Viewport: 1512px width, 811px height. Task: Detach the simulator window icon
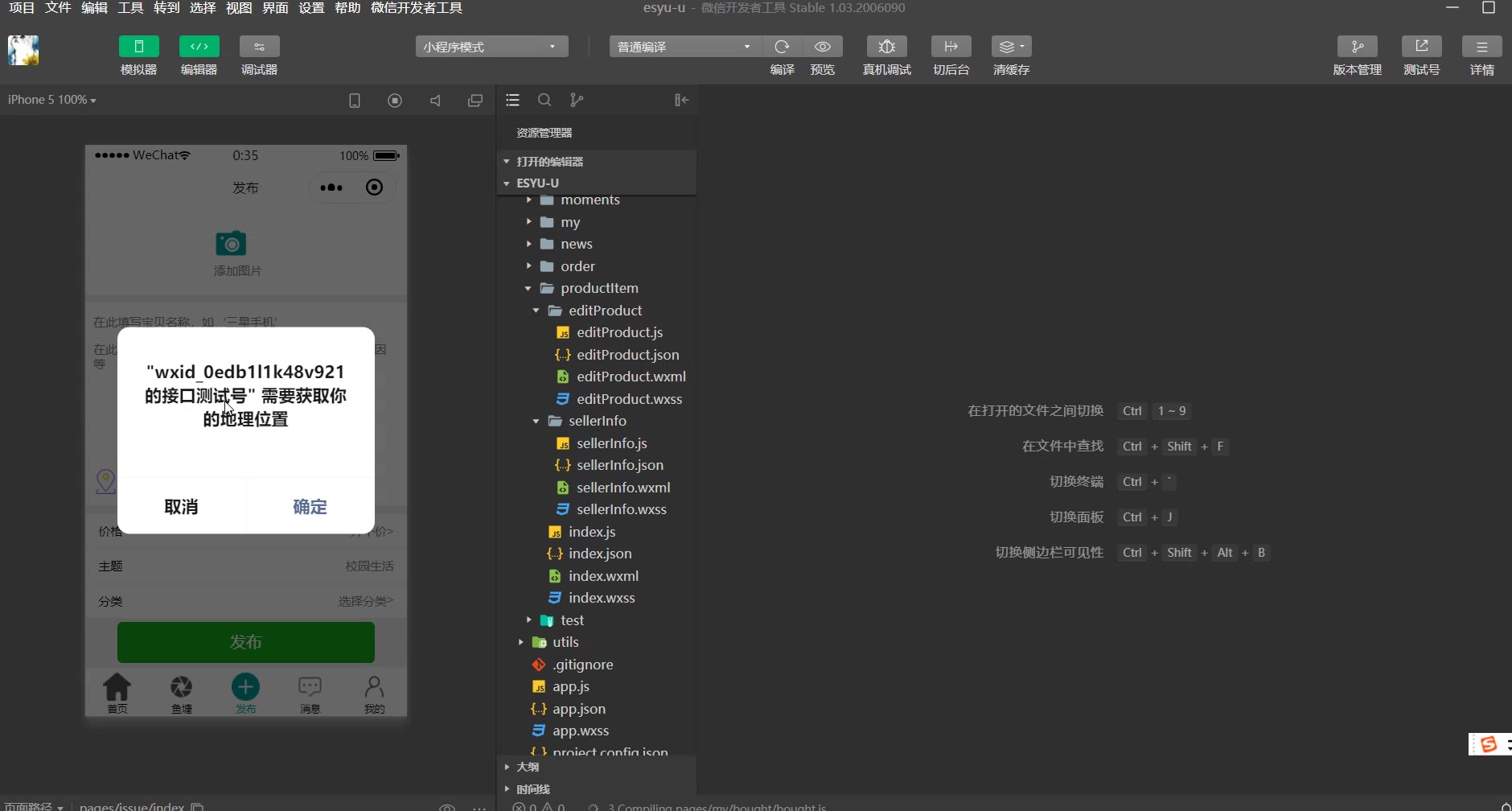[475, 101]
